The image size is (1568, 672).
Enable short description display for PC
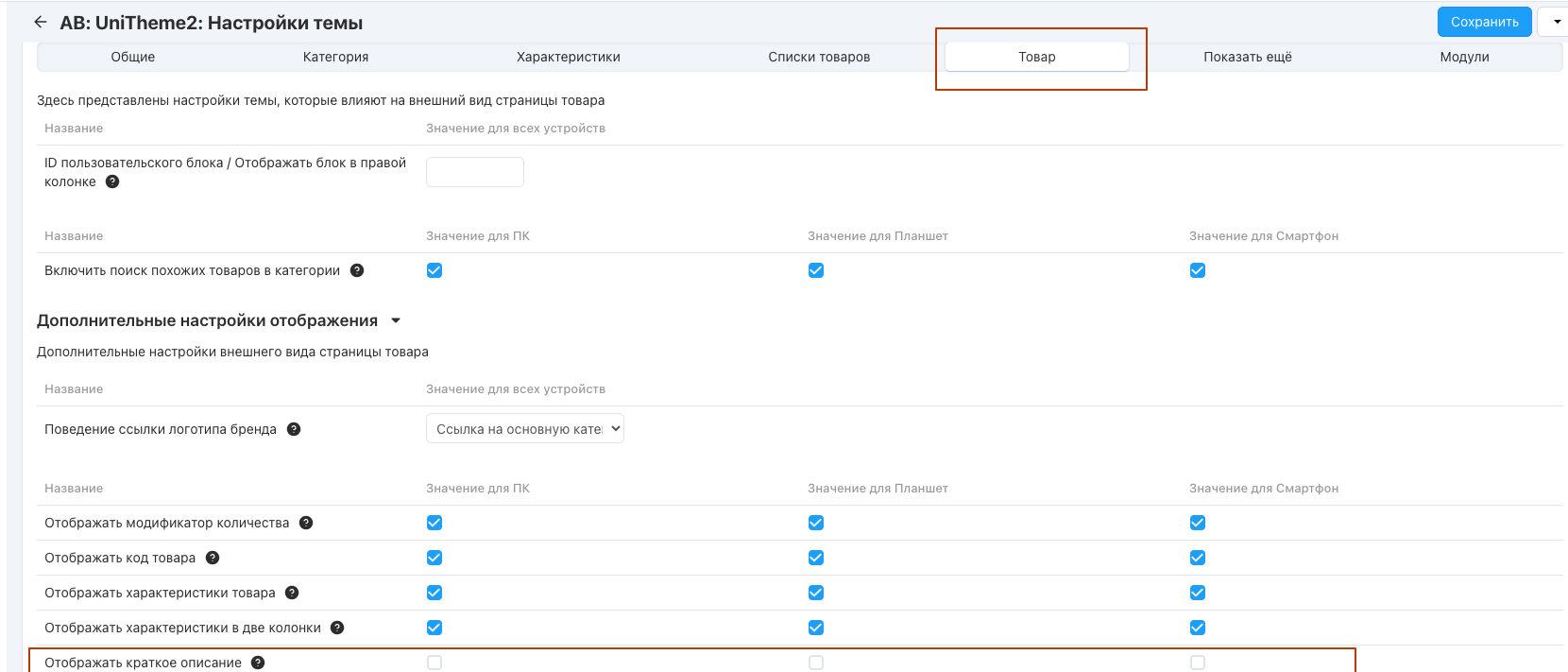tap(435, 663)
